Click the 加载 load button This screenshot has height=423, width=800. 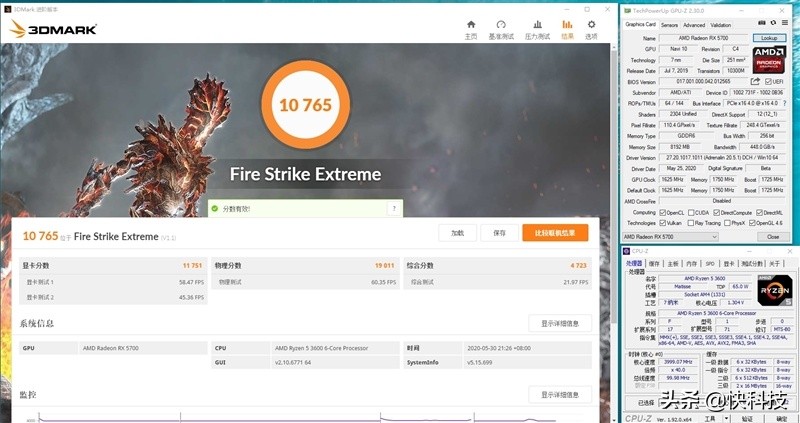pyautogui.click(x=457, y=233)
